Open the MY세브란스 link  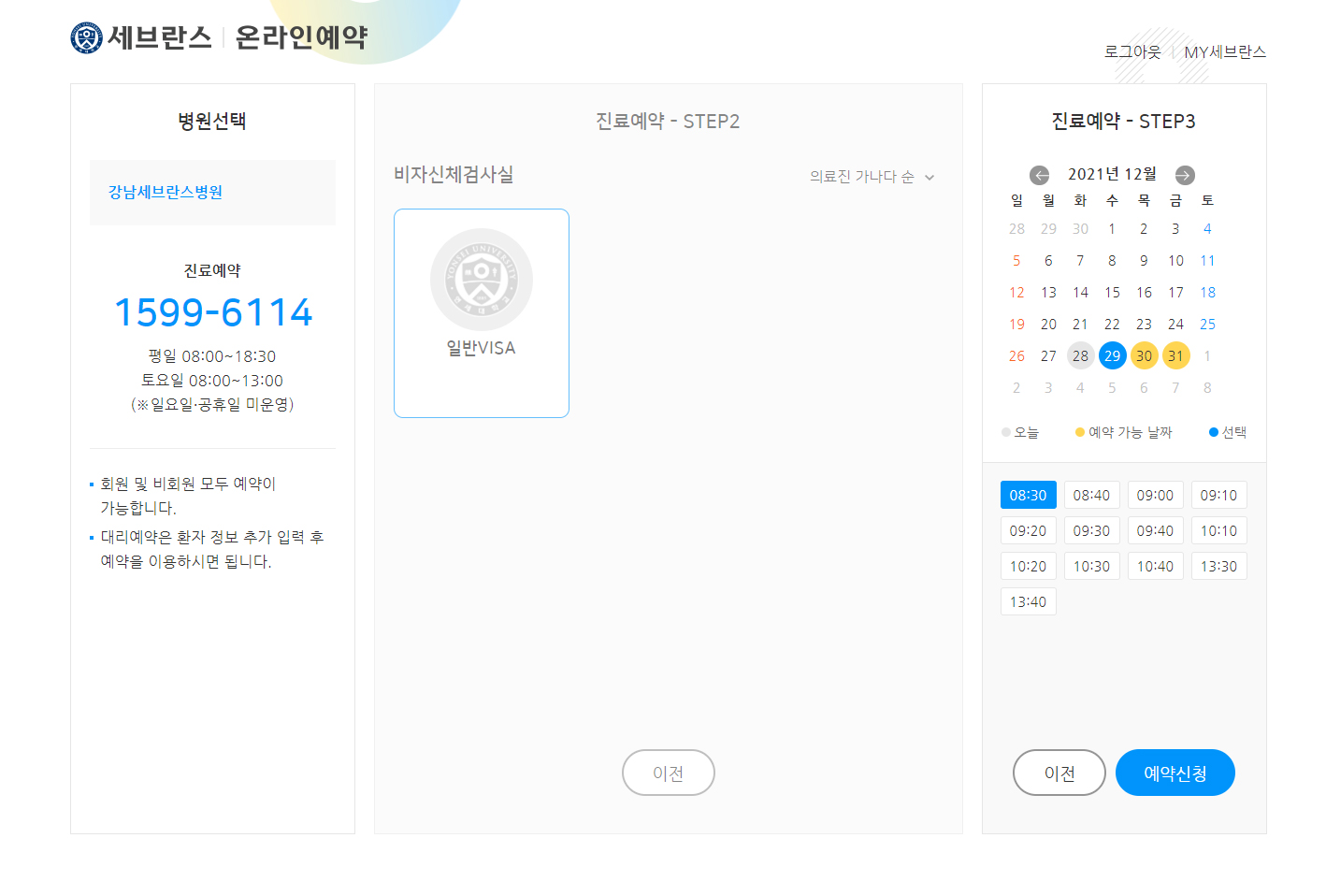1225,51
